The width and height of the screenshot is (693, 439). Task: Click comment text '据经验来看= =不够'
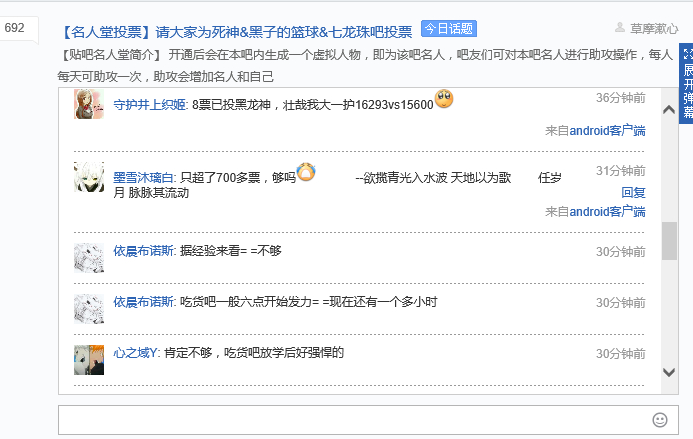(231, 251)
